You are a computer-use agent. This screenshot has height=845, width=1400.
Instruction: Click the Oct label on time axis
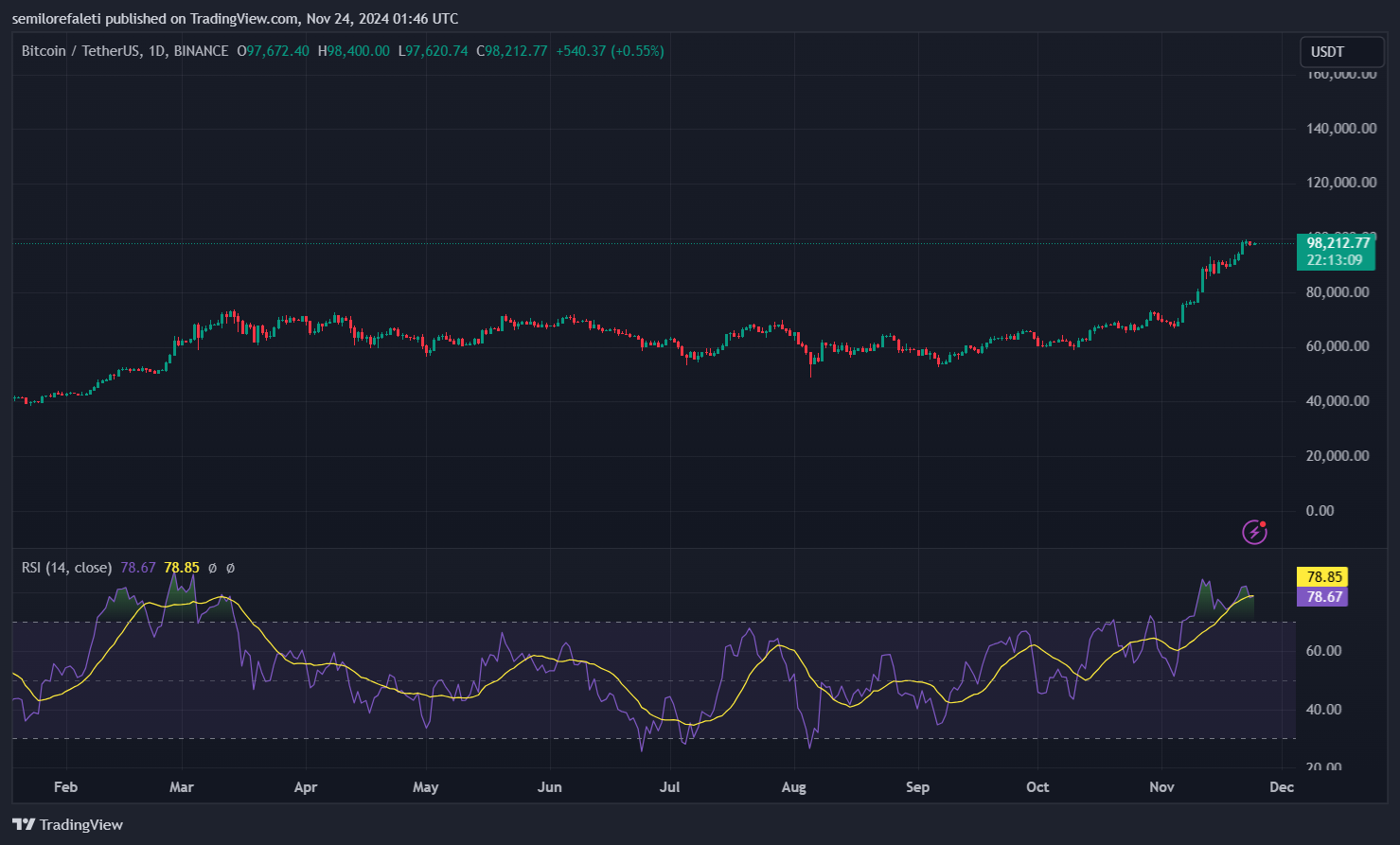click(x=1037, y=787)
